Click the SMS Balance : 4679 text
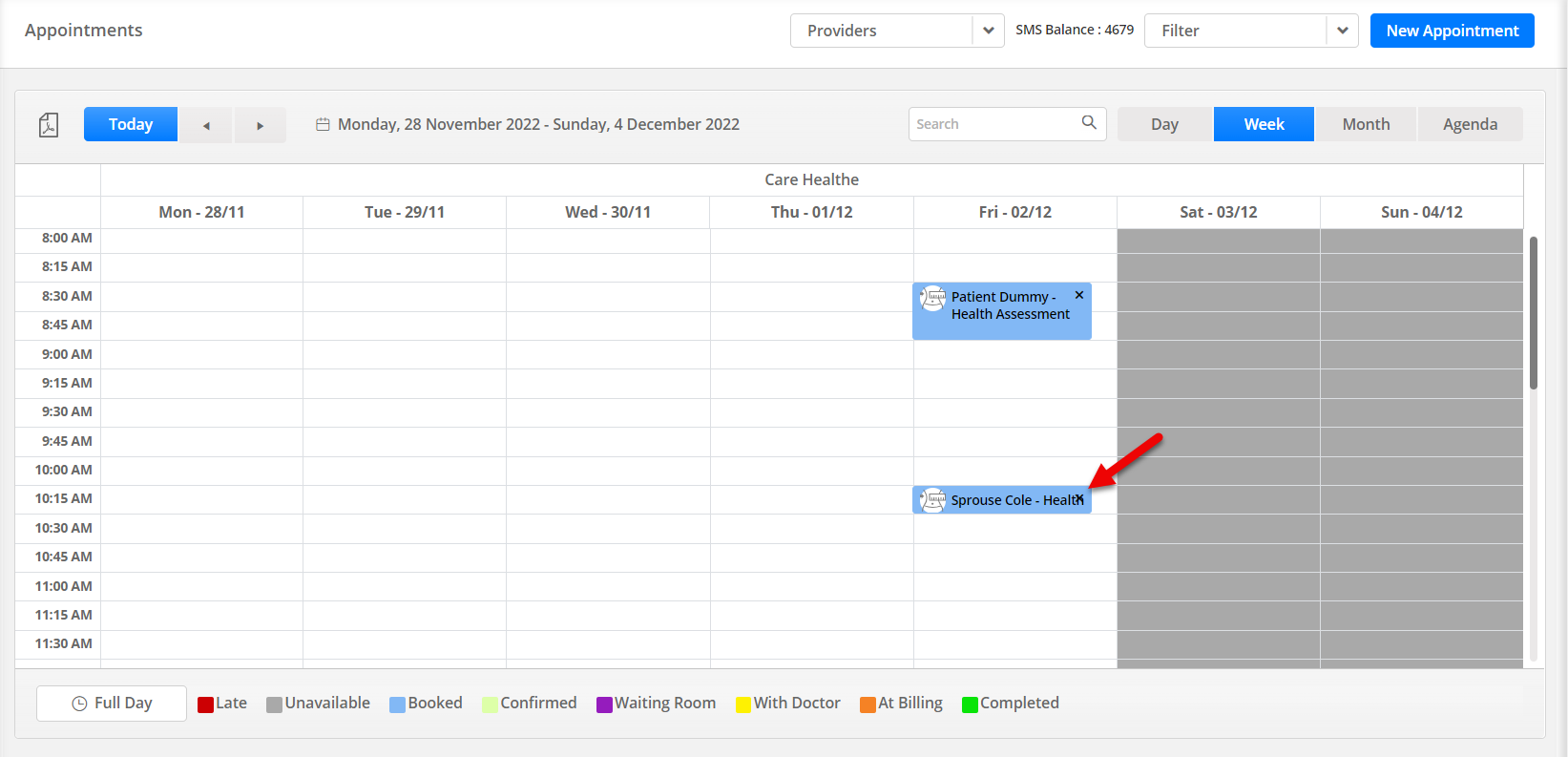The height and width of the screenshot is (757, 1568). [x=1075, y=30]
